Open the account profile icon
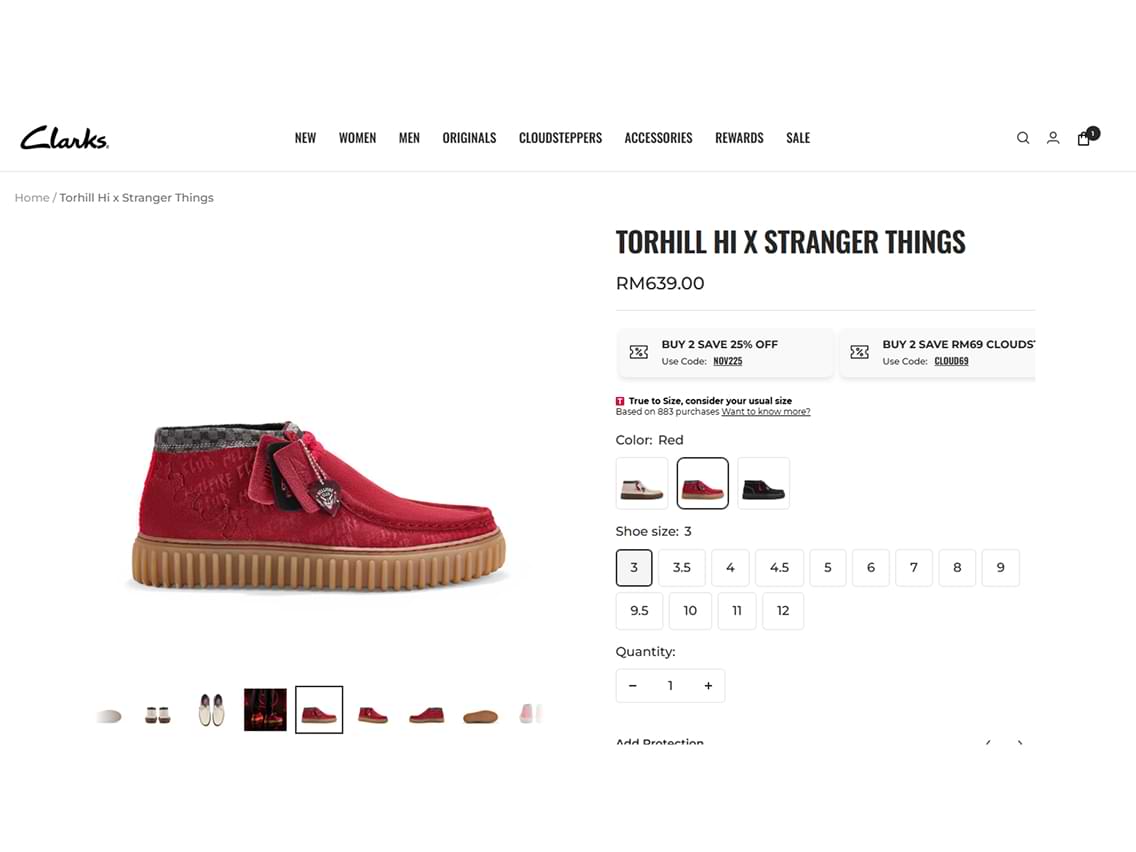This screenshot has height=852, width=1136. 1053,138
